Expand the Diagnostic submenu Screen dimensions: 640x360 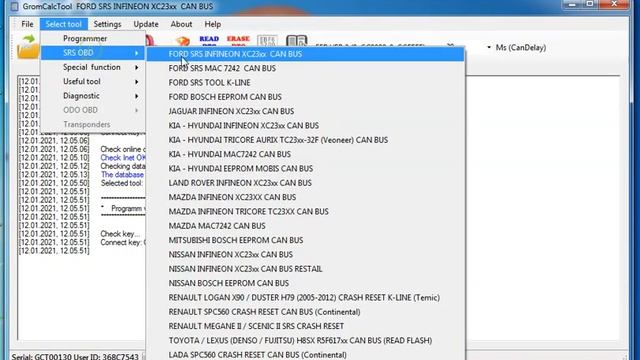click(93, 96)
